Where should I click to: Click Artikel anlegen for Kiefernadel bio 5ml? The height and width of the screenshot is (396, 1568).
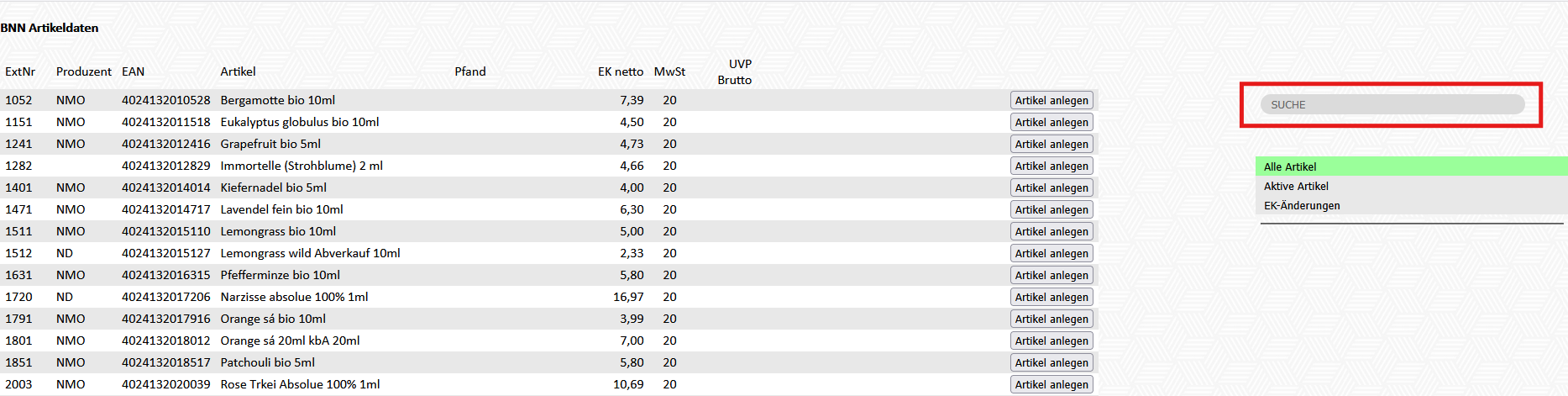[1051, 187]
